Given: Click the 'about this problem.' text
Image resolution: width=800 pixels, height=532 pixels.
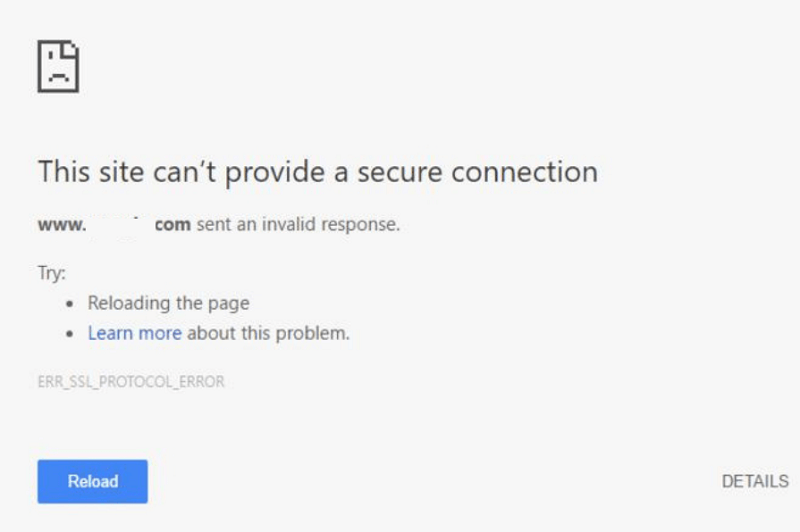Looking at the screenshot, I should pyautogui.click(x=268, y=333).
